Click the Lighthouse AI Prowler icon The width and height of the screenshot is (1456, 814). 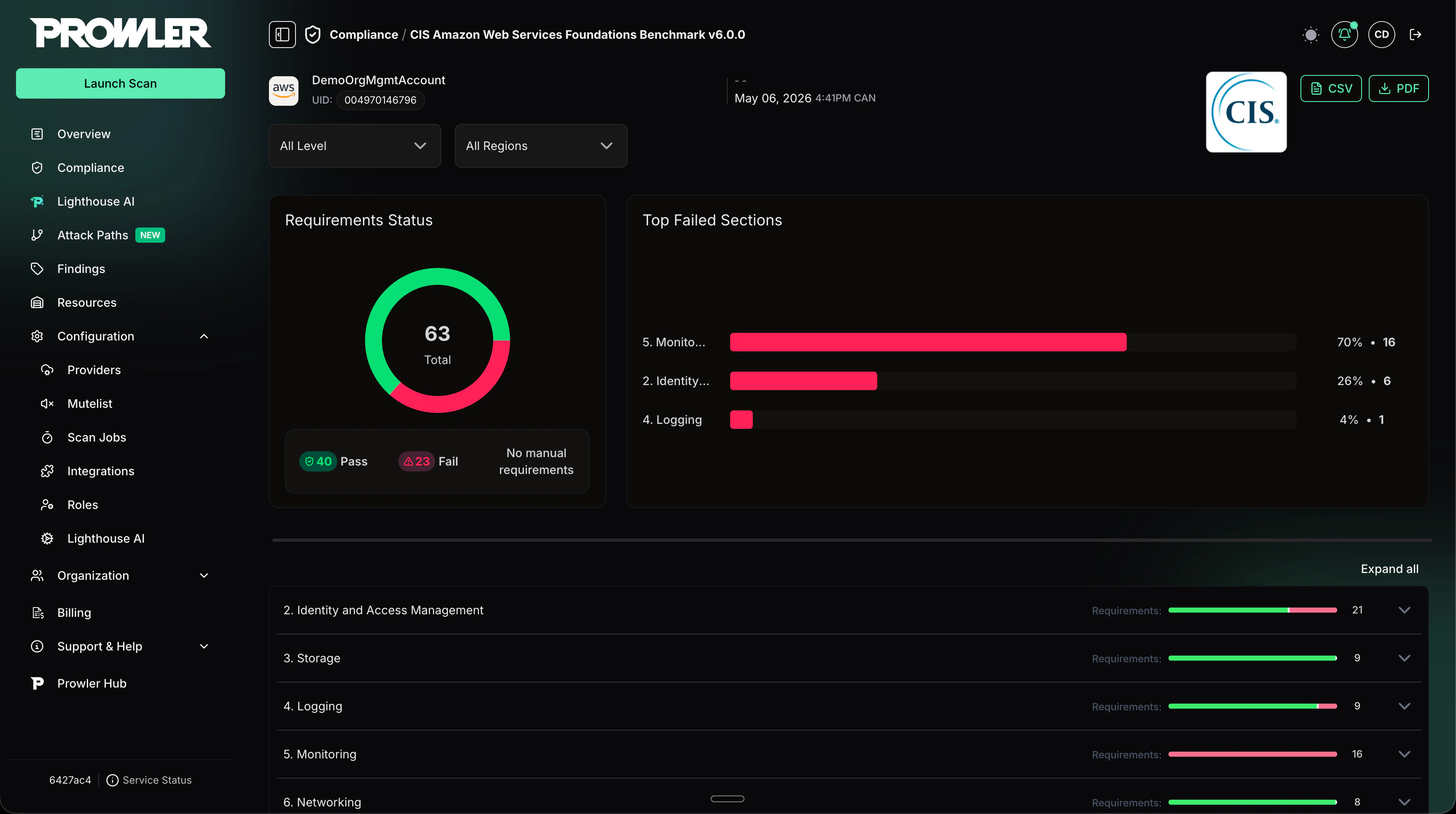pos(37,202)
